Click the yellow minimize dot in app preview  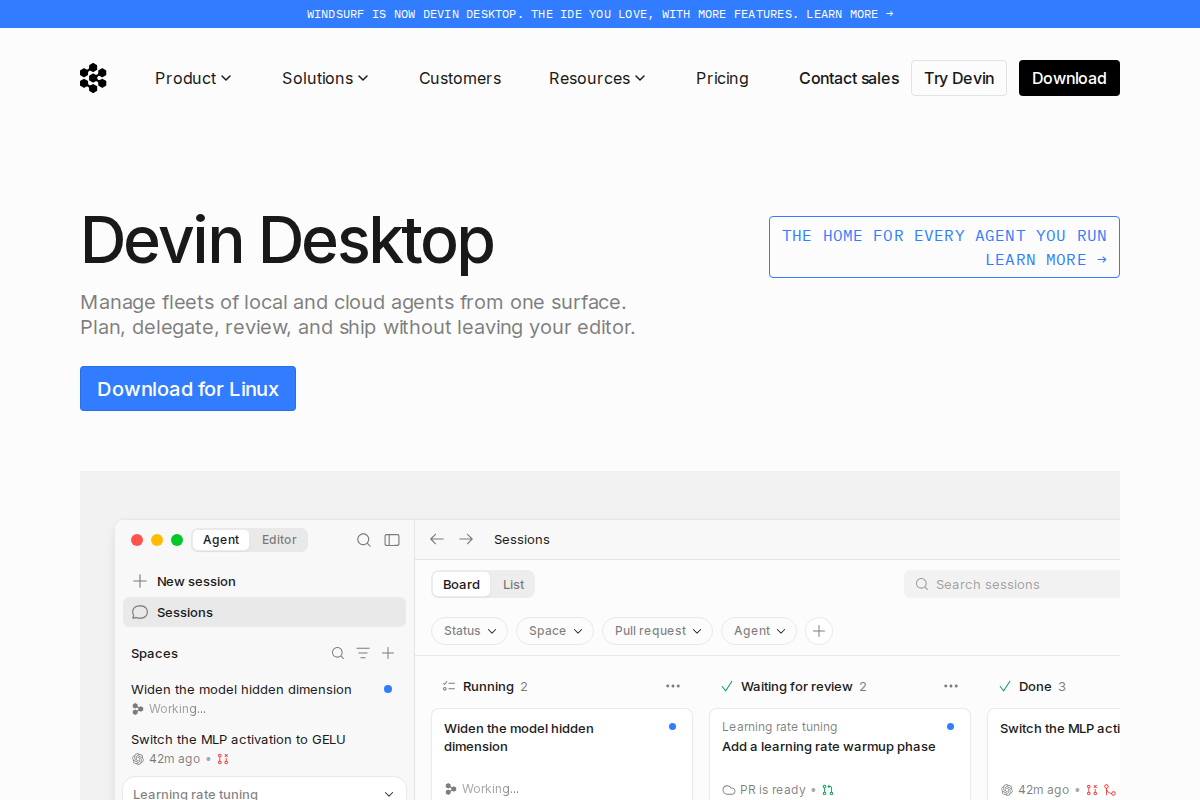[157, 540]
